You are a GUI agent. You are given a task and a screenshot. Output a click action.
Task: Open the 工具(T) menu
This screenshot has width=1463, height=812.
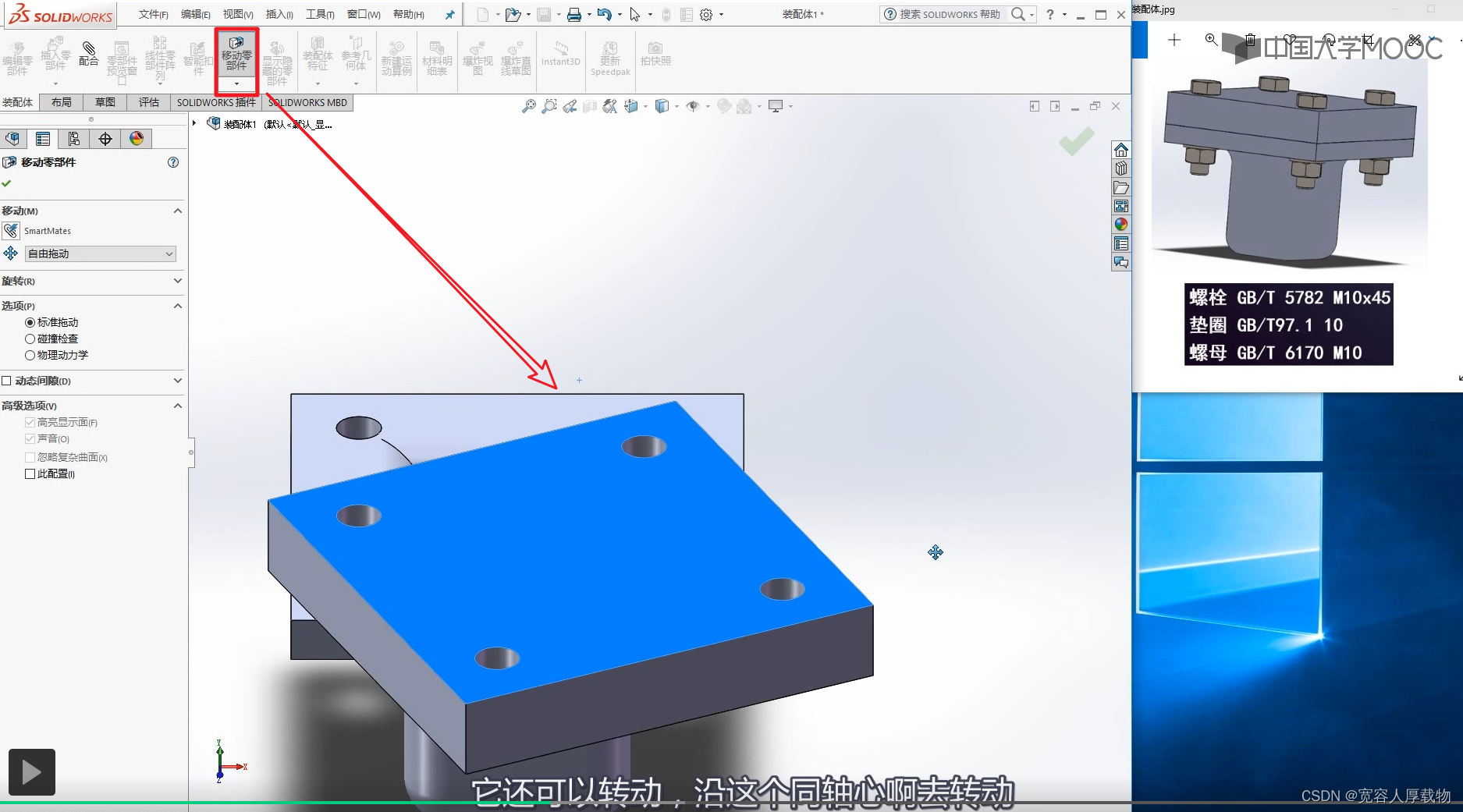[320, 15]
